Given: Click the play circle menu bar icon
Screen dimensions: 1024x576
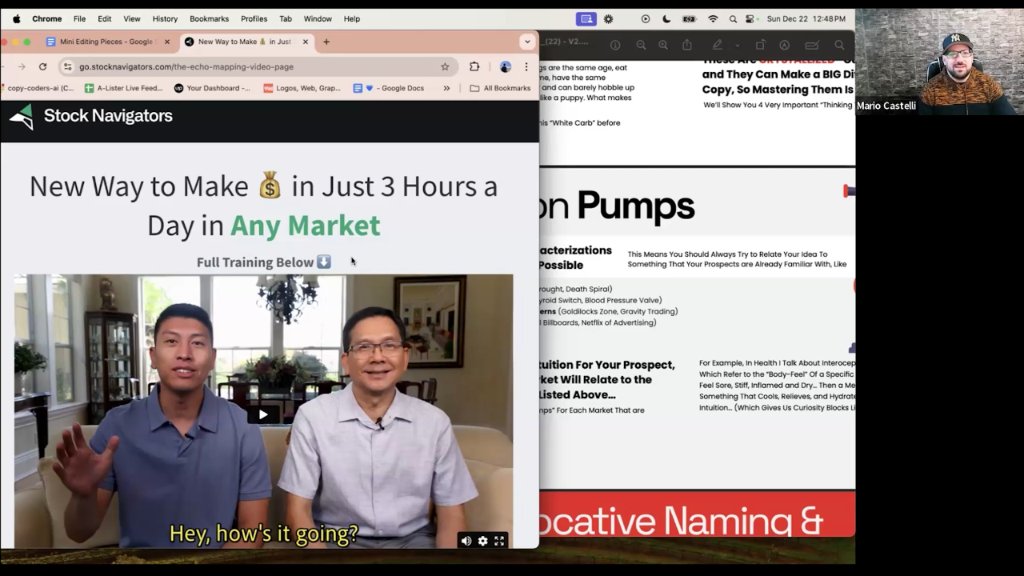Looking at the screenshot, I should click(x=645, y=19).
